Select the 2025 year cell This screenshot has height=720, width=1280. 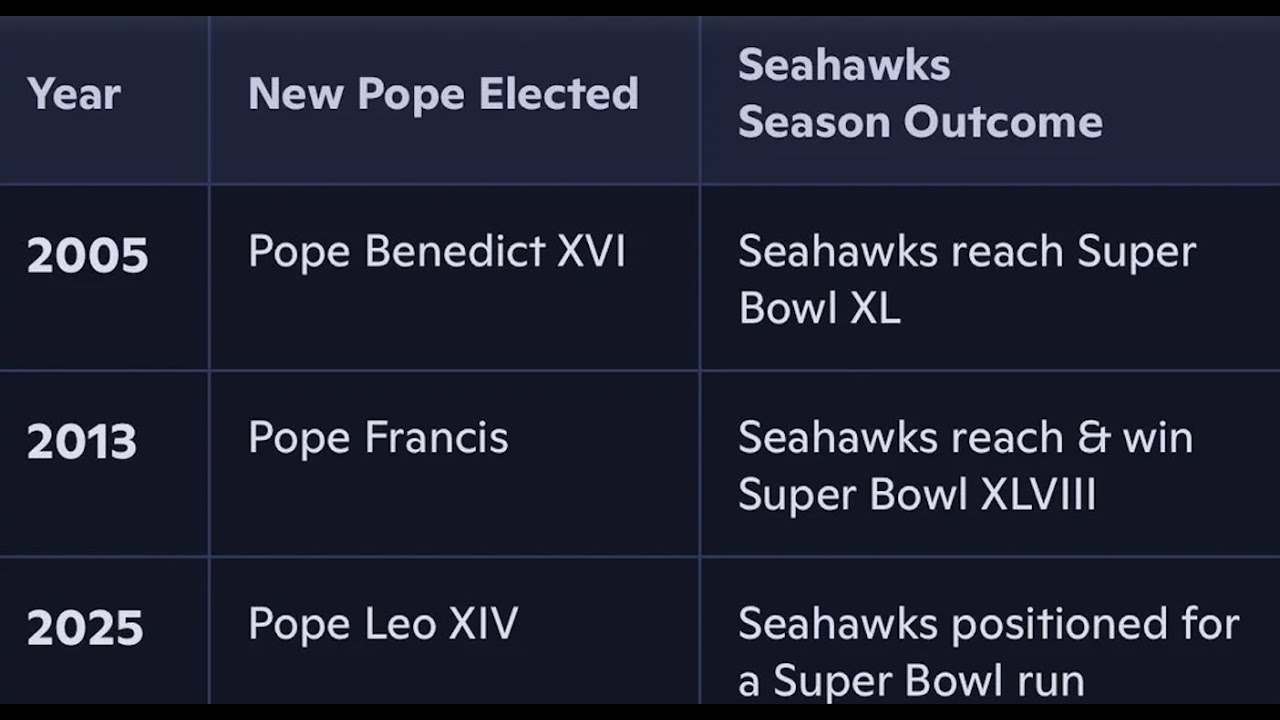[85, 628]
